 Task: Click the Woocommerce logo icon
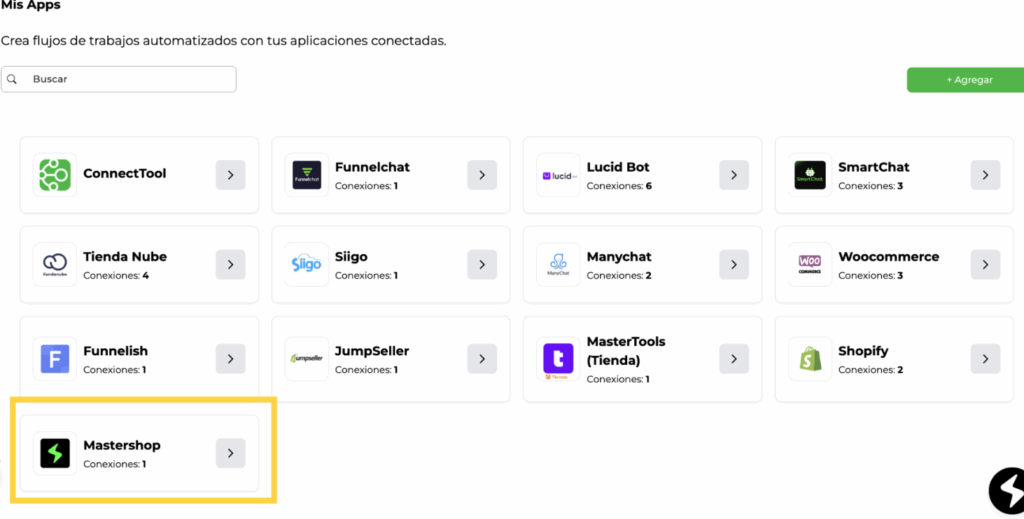click(x=809, y=265)
